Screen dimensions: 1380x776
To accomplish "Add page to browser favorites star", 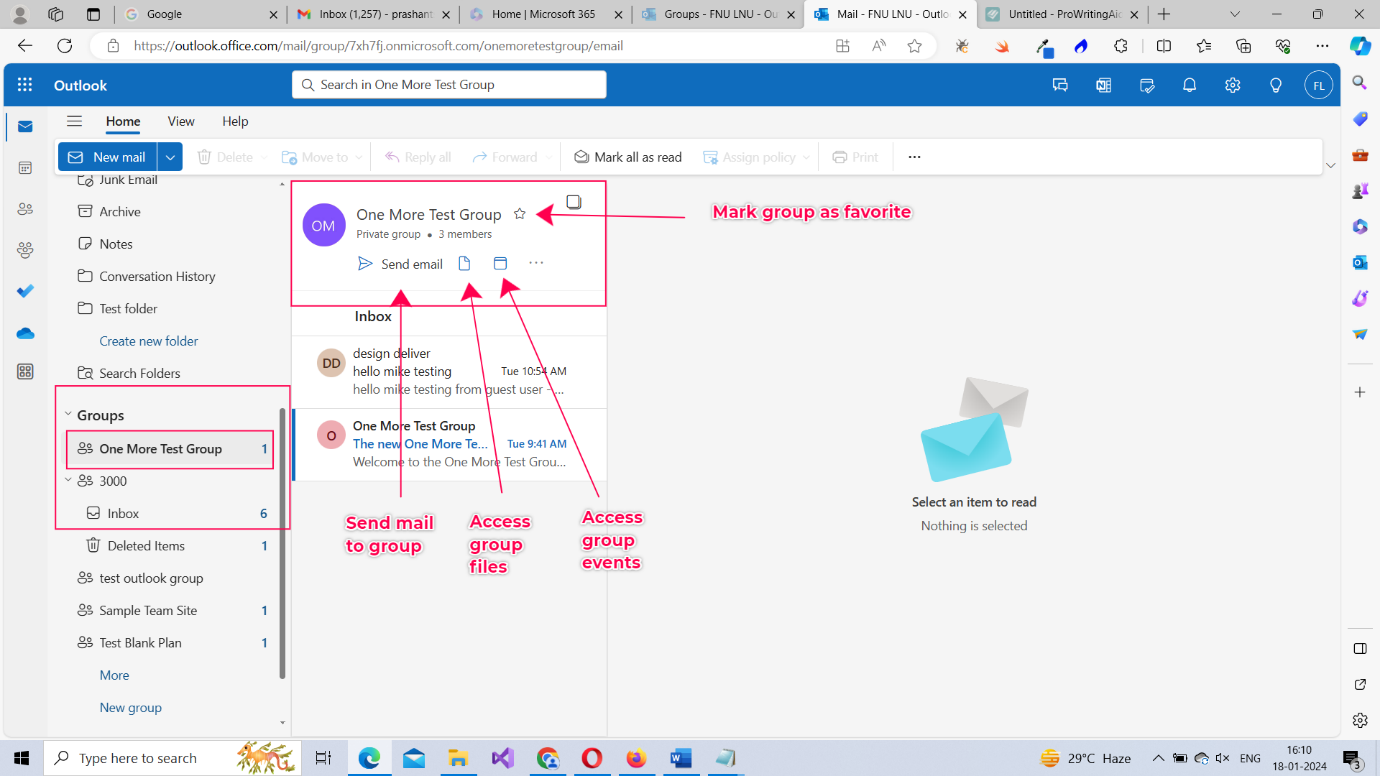I will tap(914, 46).
